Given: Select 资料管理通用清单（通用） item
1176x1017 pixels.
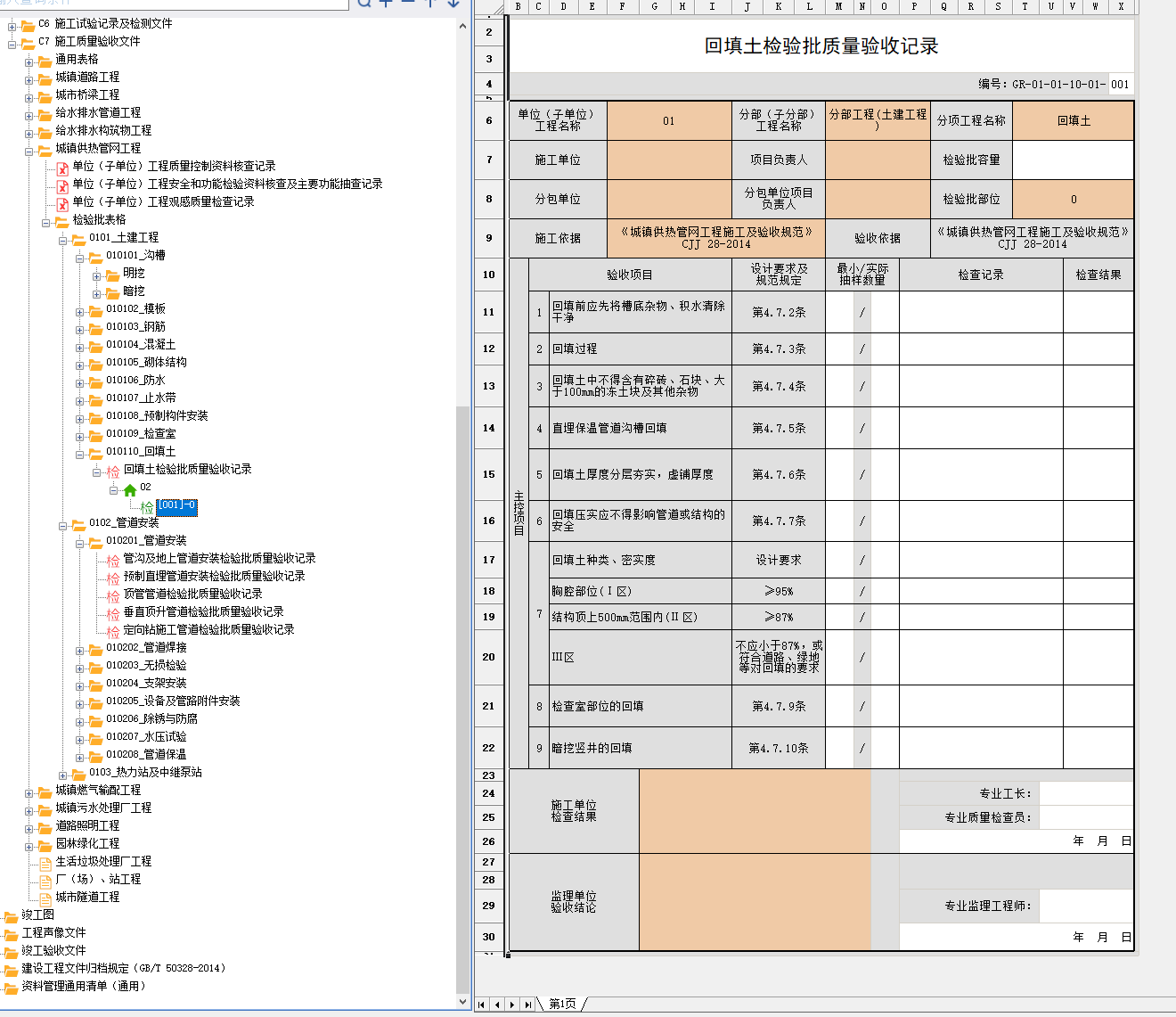Looking at the screenshot, I should [x=84, y=987].
